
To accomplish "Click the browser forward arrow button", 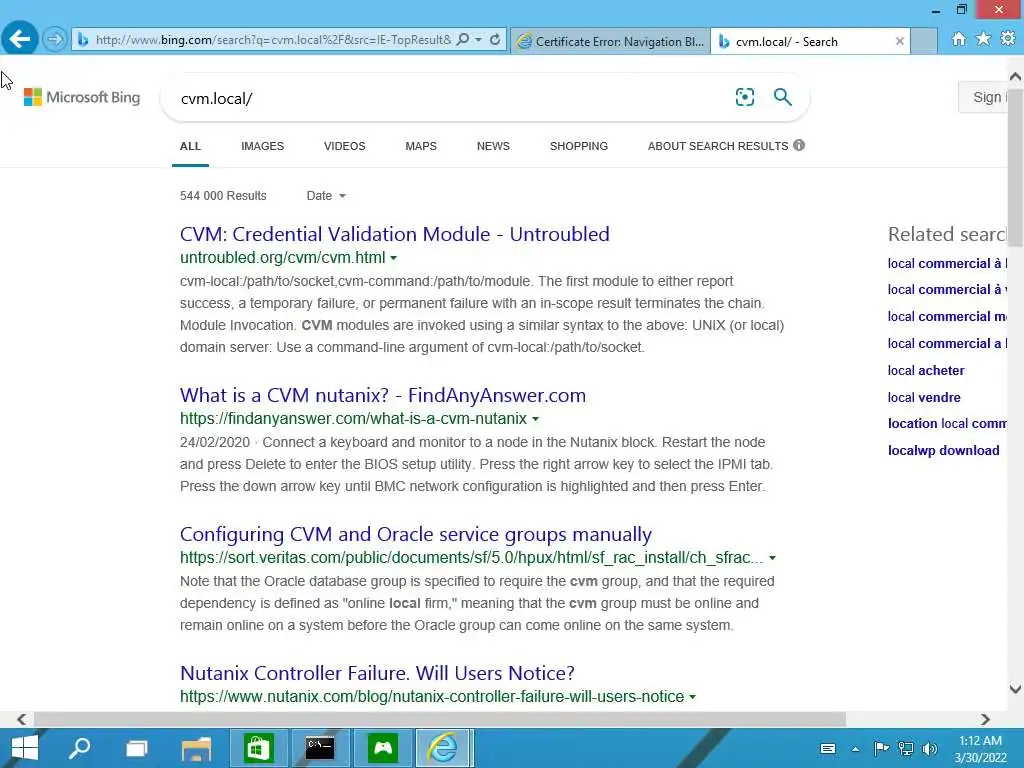I will point(55,40).
